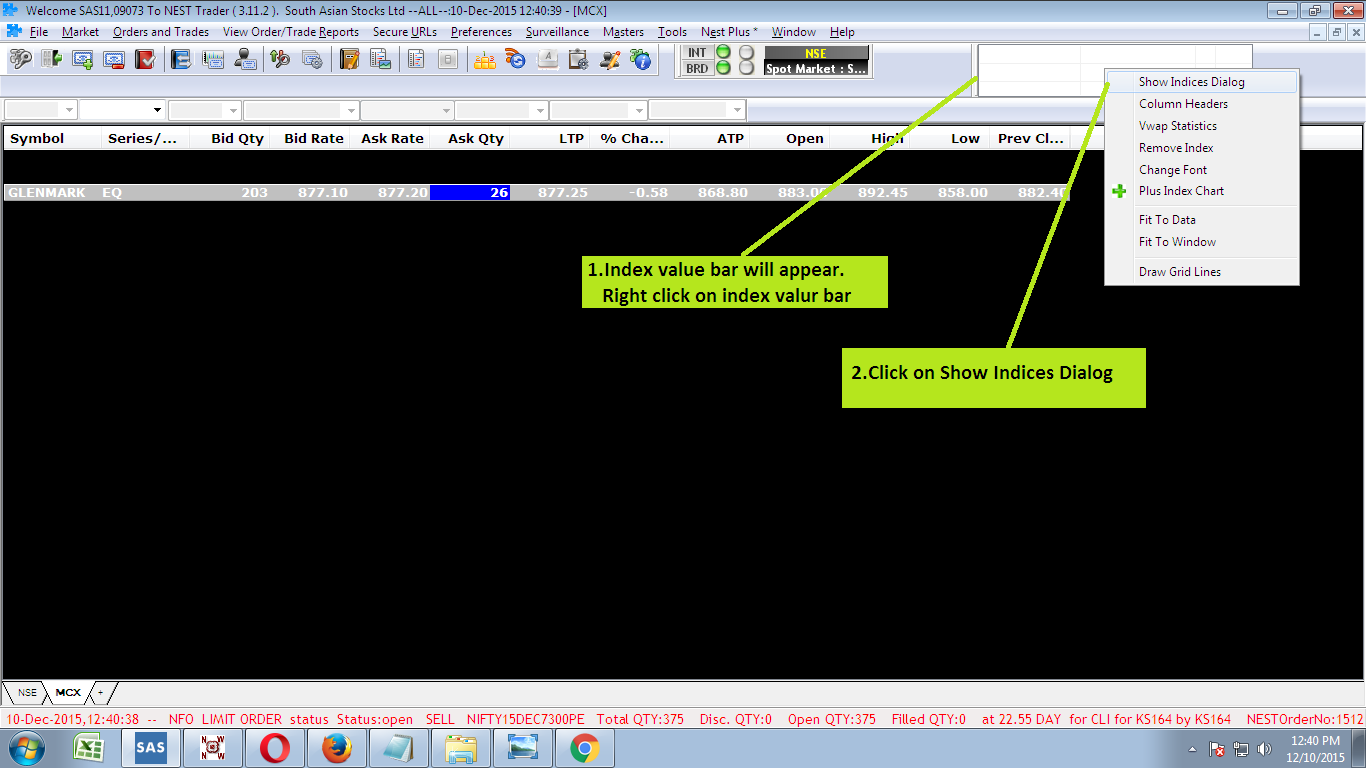Viewport: 1366px width, 768px height.
Task: Select Show Indices Dialog menu entry
Action: 1201,82
